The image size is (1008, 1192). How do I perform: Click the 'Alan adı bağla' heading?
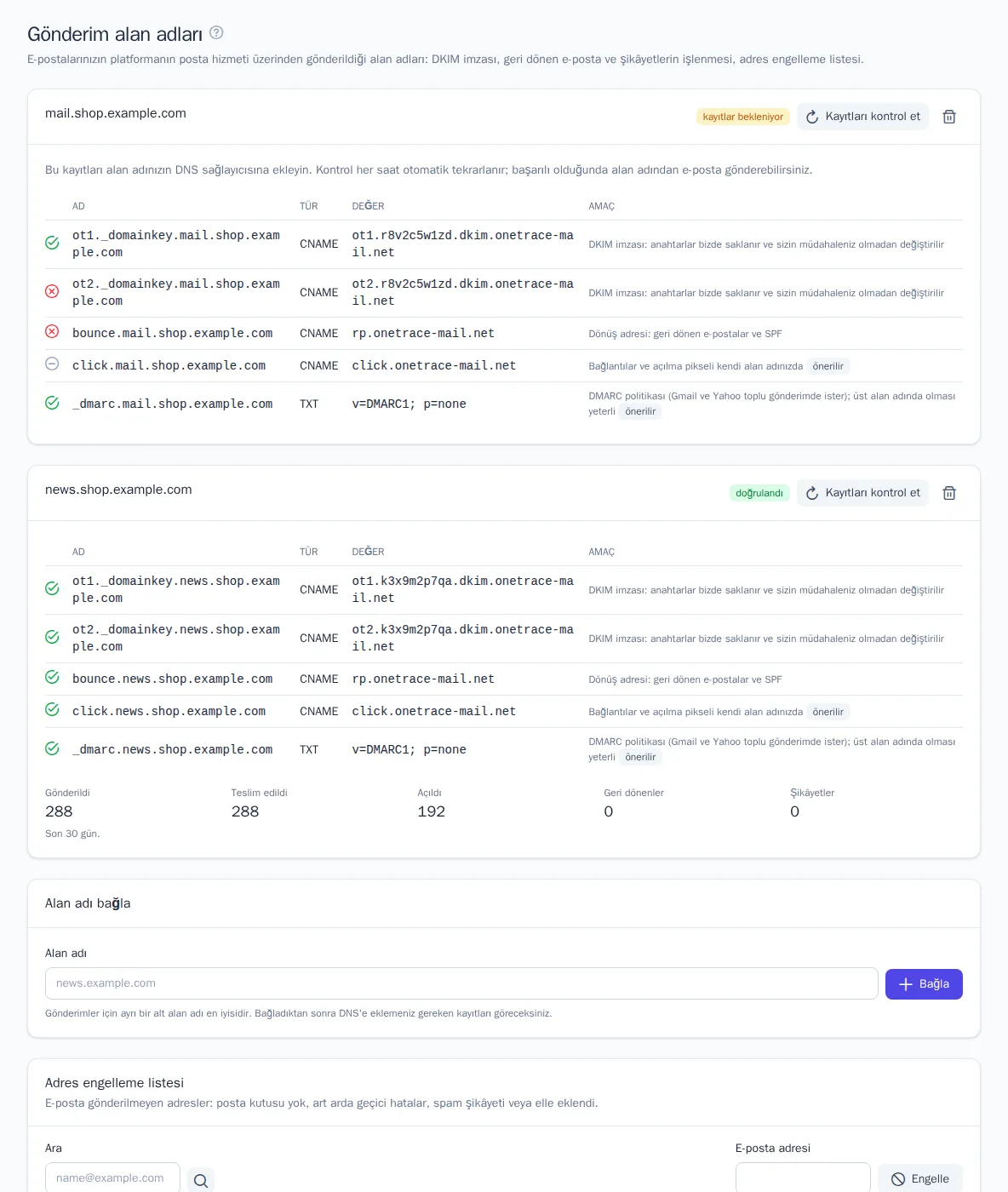click(x=88, y=903)
